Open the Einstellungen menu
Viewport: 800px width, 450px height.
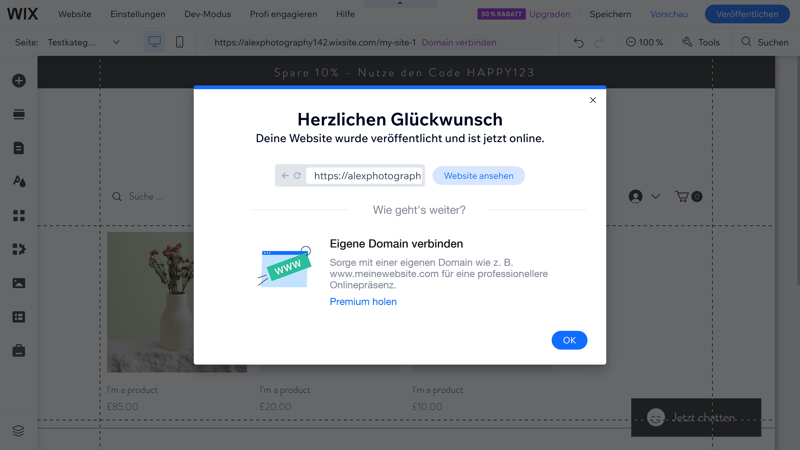point(138,14)
